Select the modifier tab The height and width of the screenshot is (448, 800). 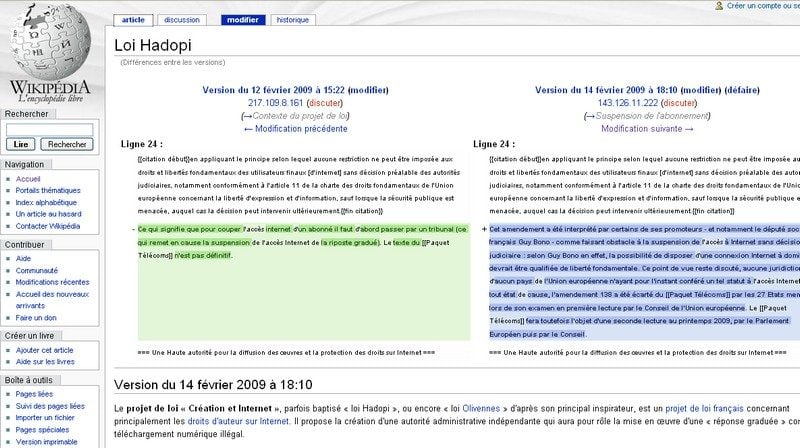(243, 19)
